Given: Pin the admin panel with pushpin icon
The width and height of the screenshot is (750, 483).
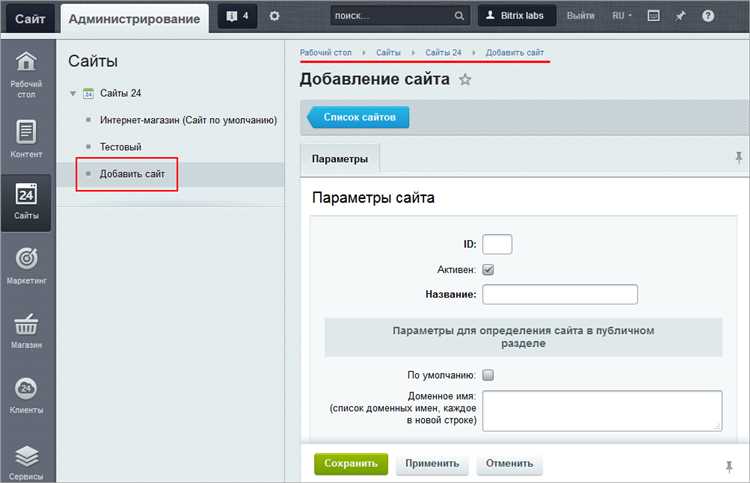Looking at the screenshot, I should pos(680,16).
